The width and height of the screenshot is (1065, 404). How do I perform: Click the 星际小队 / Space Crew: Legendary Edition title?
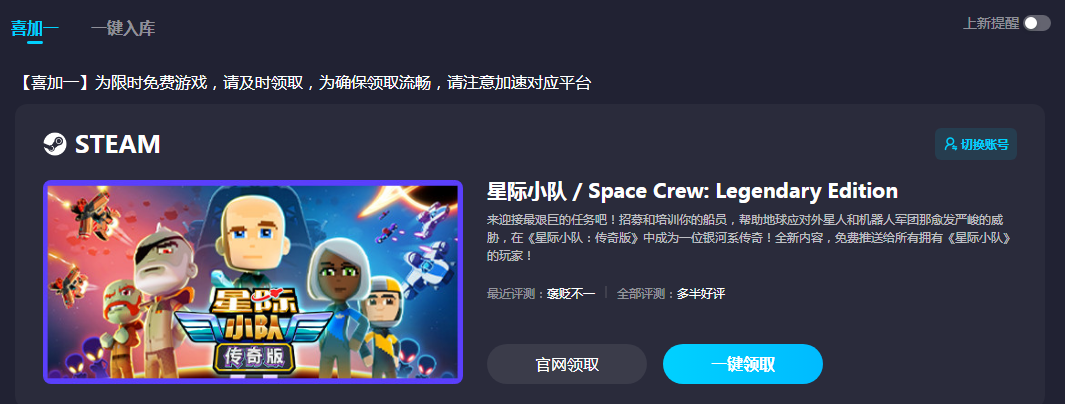coord(692,191)
